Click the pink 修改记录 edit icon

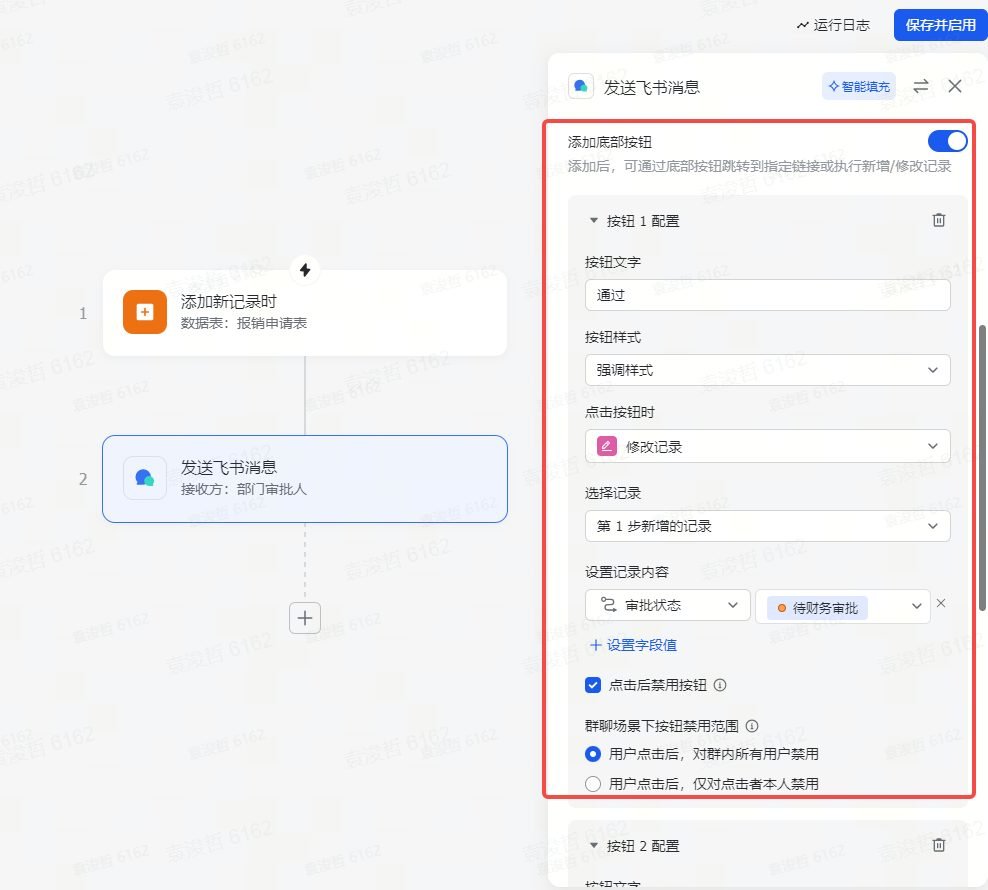click(606, 446)
